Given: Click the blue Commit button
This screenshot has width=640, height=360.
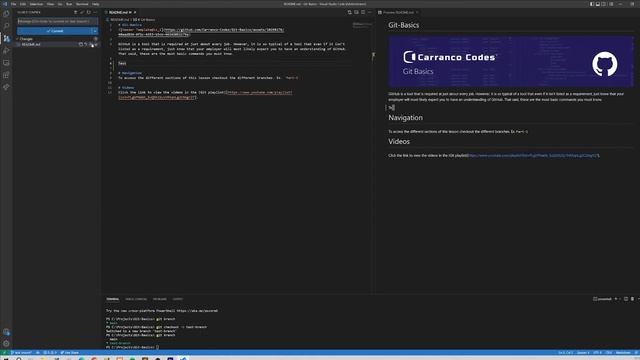Looking at the screenshot, I should (55, 31).
